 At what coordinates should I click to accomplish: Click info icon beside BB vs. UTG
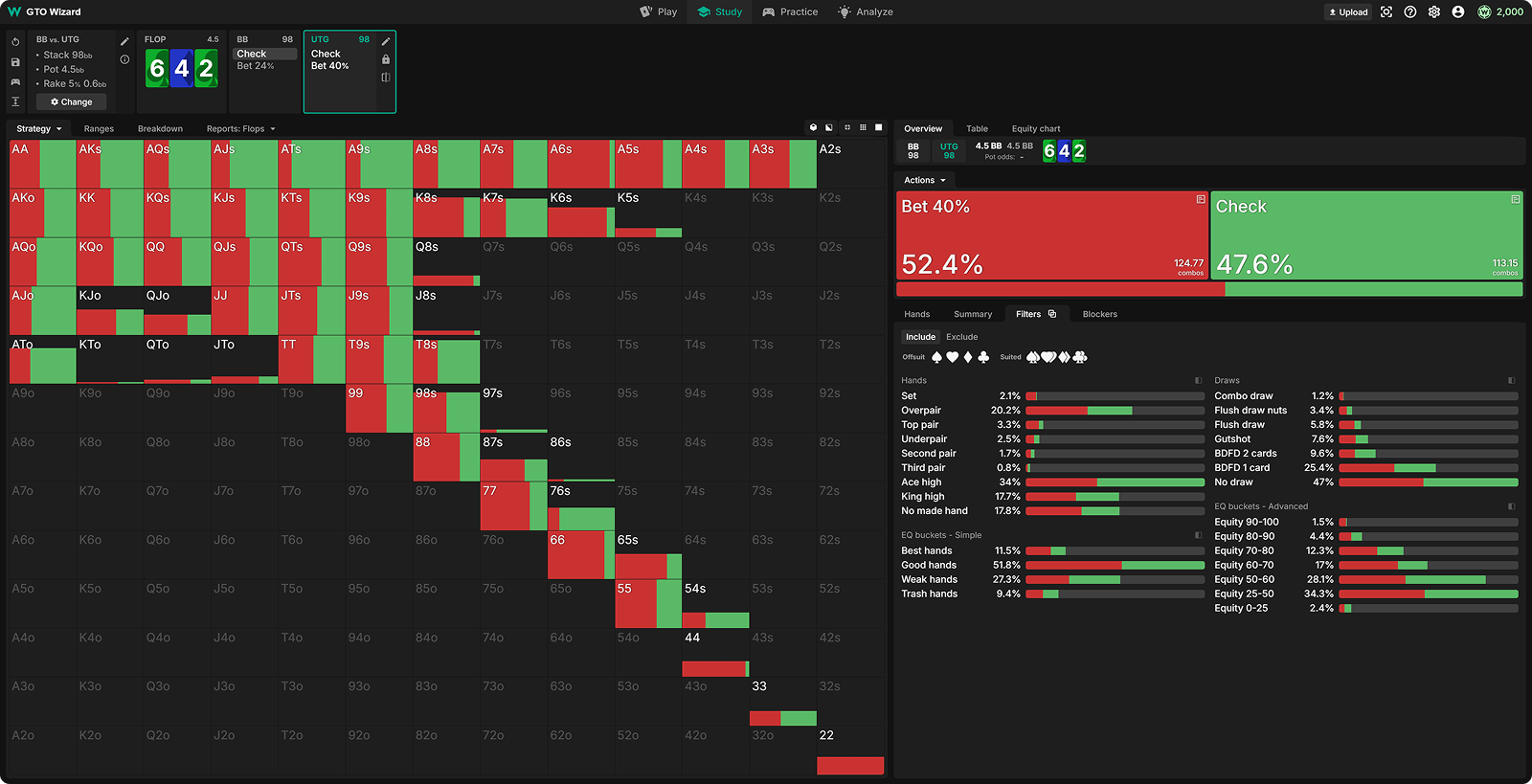click(x=124, y=59)
